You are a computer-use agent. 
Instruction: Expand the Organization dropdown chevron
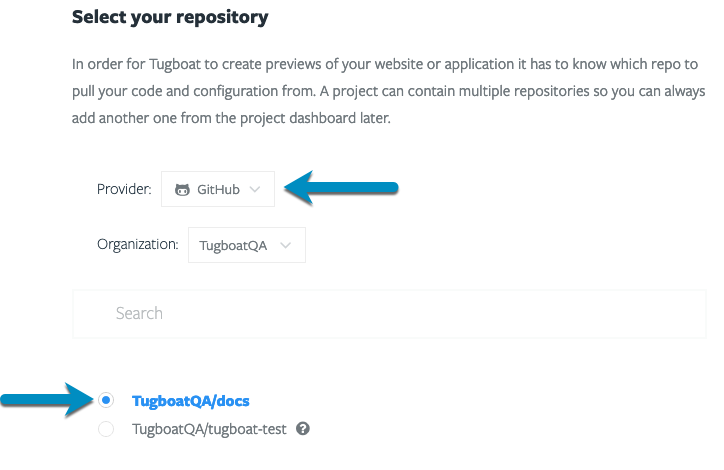[286, 245]
